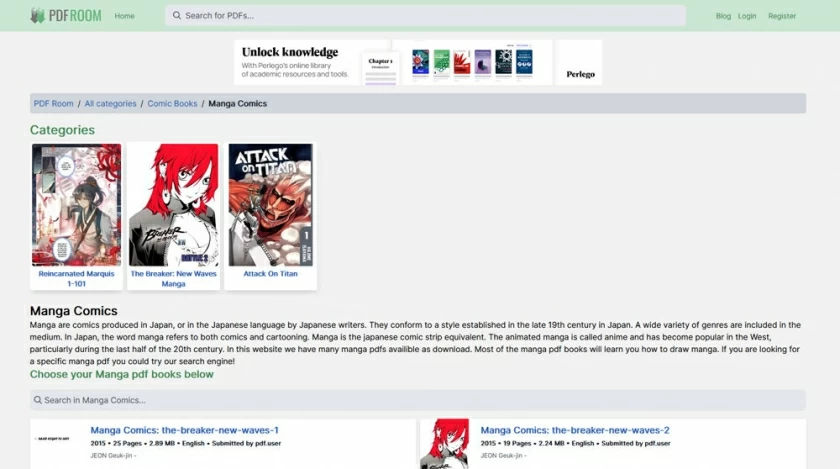Screen dimensions: 840x469
Task: Open the Register link
Action: [782, 16]
